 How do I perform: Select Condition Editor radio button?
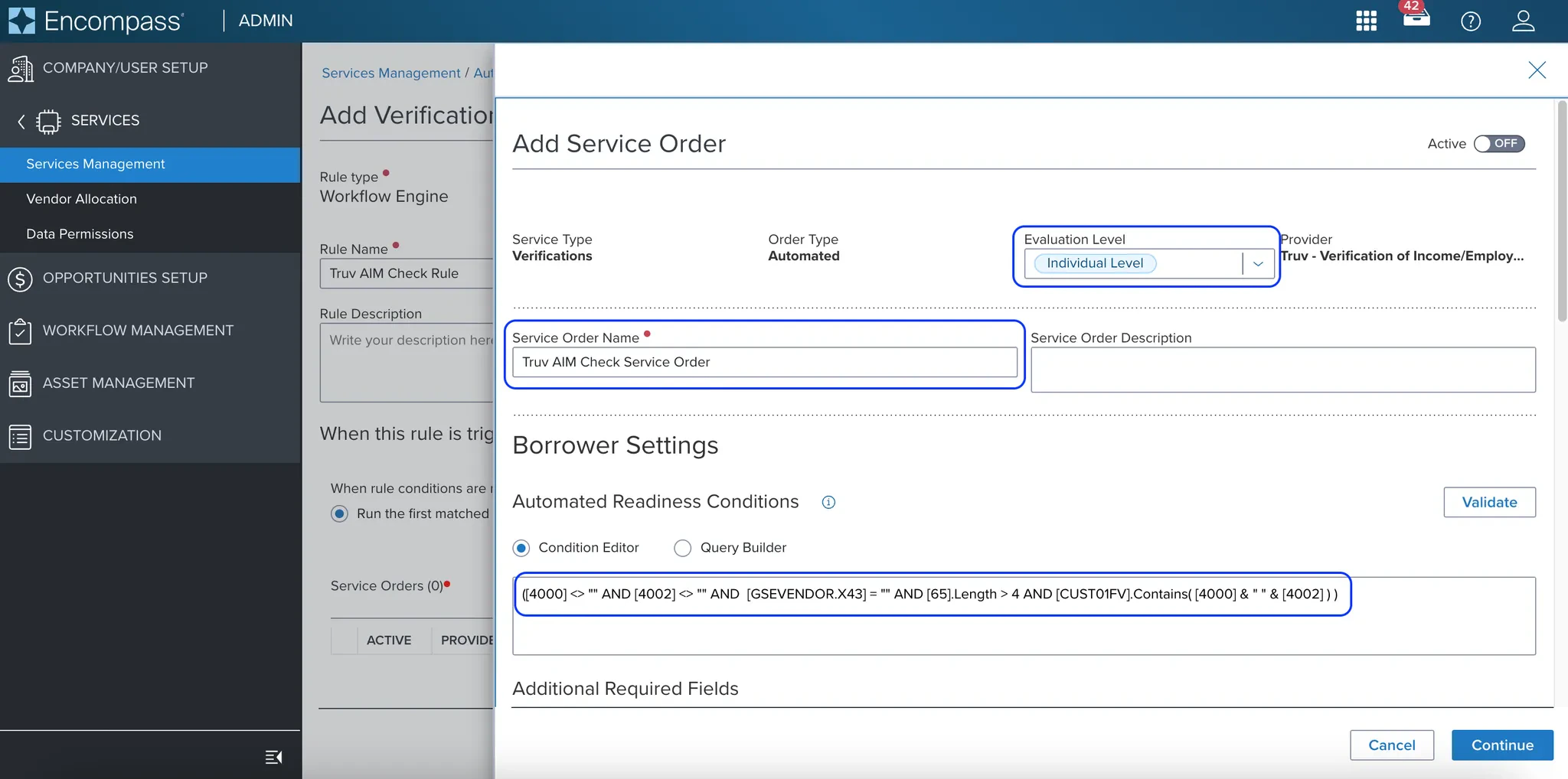[x=523, y=548]
